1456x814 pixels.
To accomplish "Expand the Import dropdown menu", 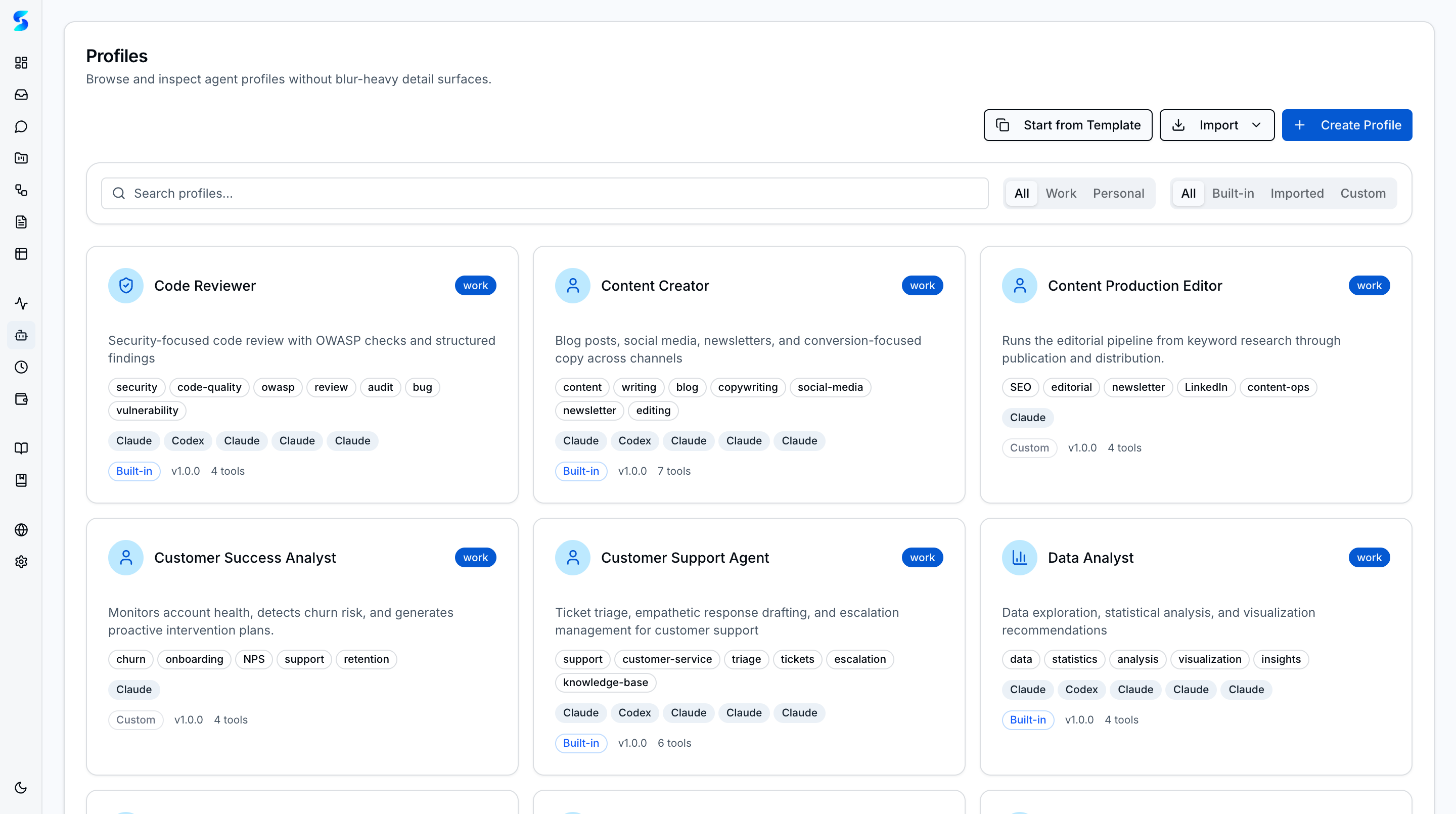I will click(1216, 125).
